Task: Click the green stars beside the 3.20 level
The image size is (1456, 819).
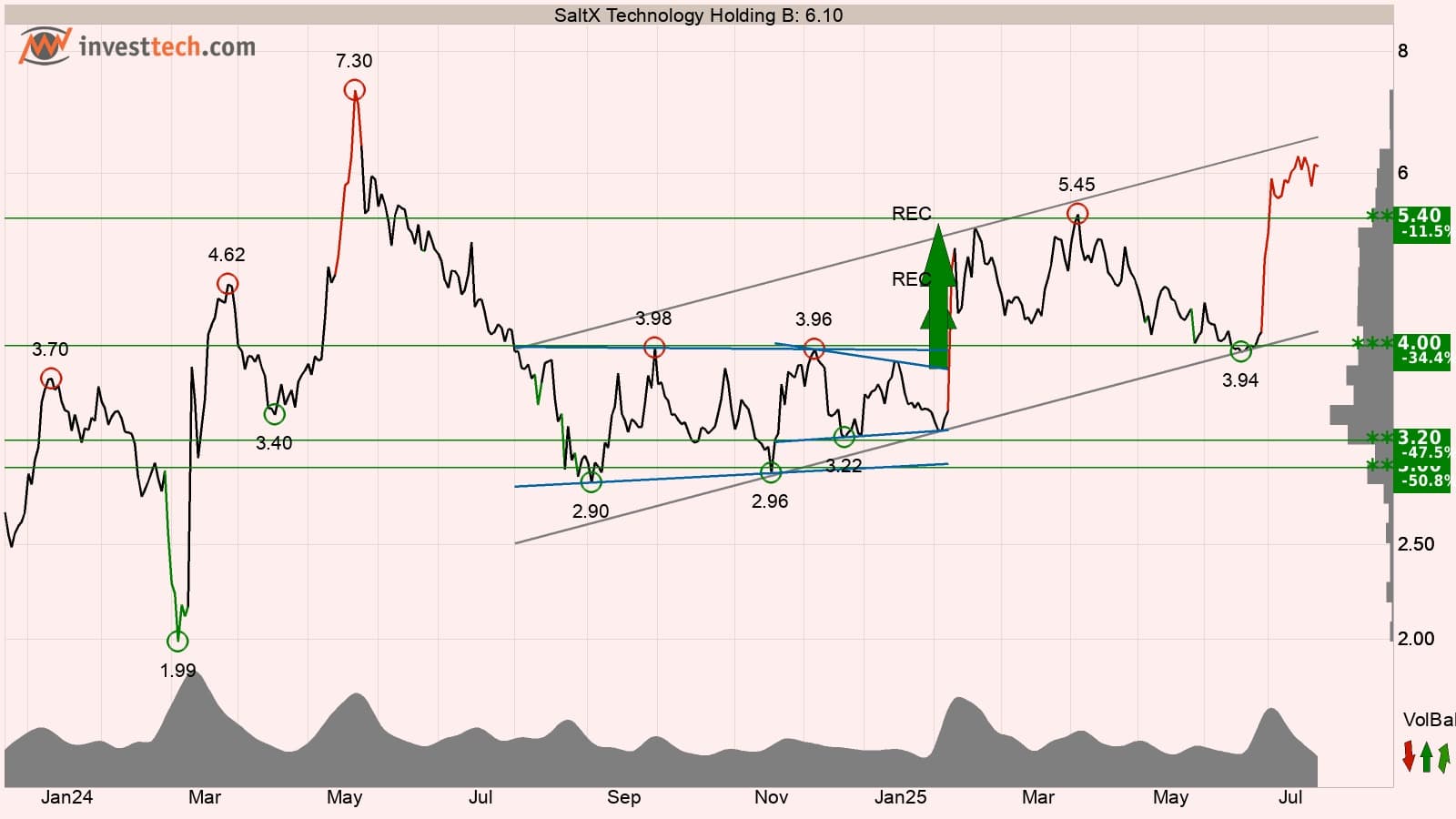Action: coord(1380,438)
